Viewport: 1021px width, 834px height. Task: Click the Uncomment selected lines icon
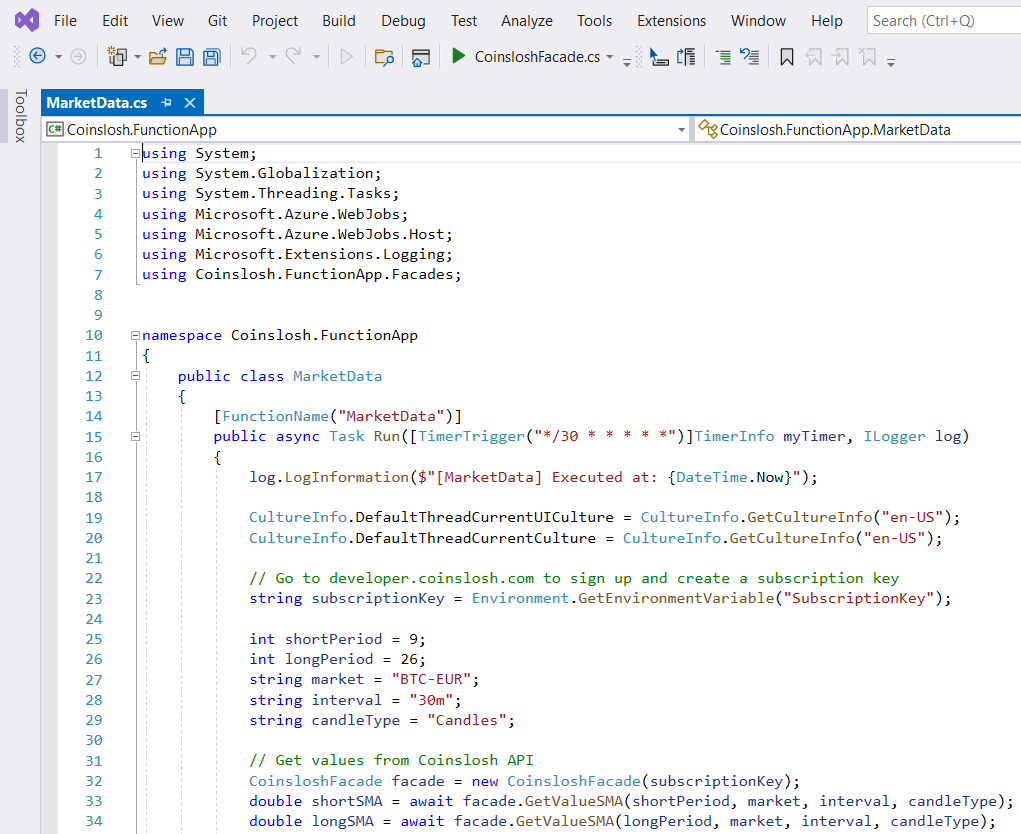coord(749,57)
